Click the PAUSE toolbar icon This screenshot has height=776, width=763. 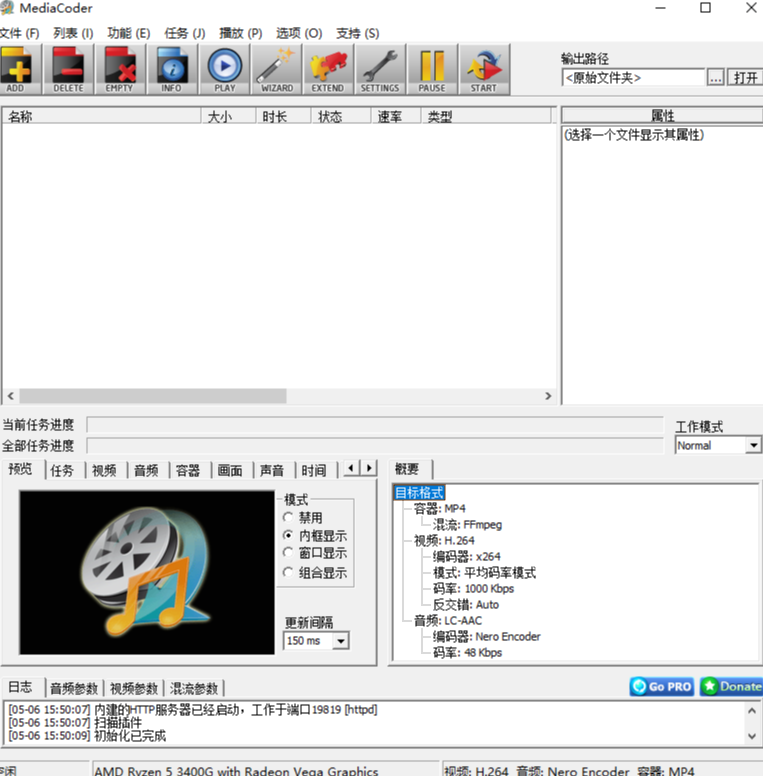(x=432, y=69)
